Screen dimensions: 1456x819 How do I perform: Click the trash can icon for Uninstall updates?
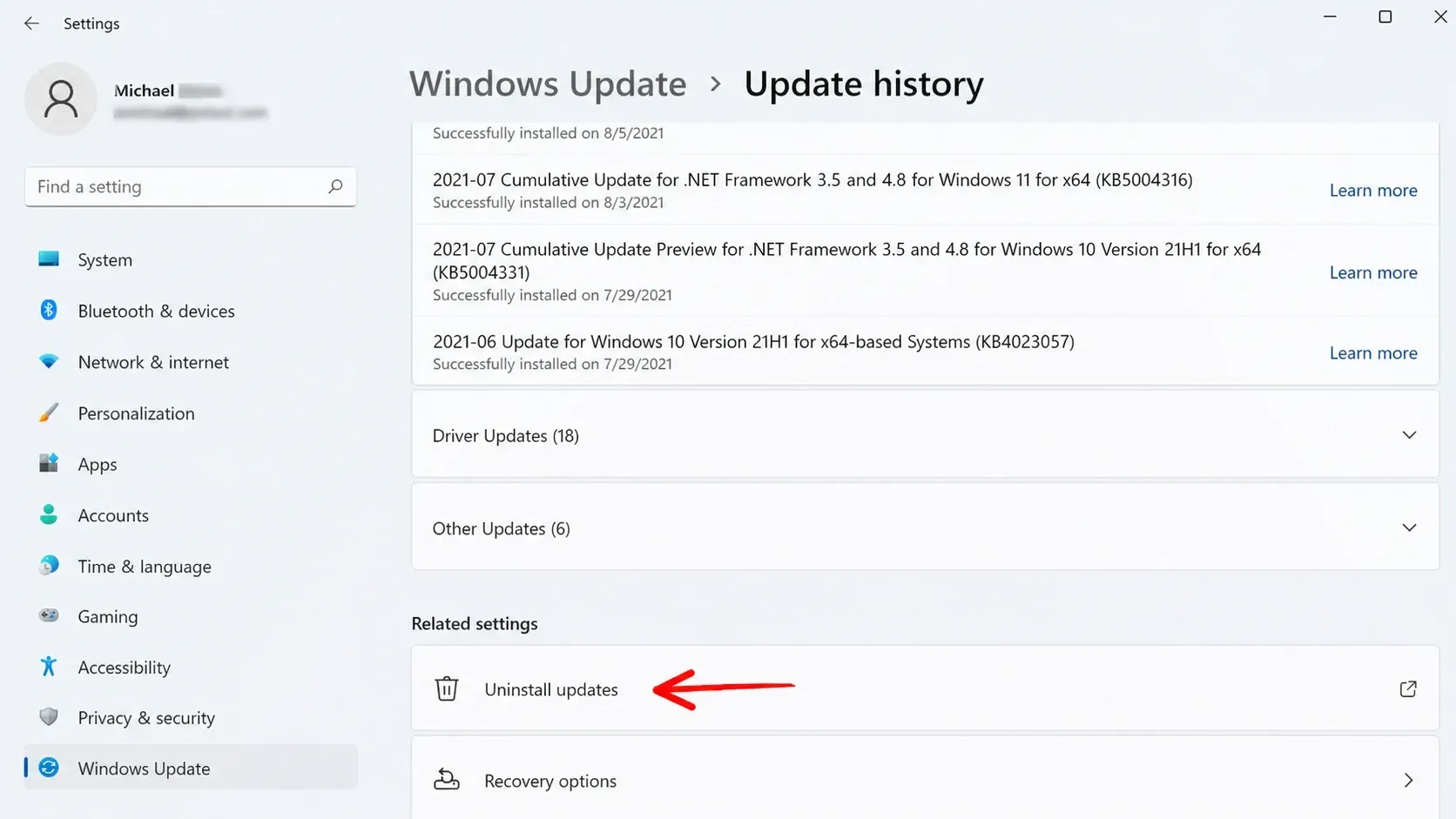[447, 688]
